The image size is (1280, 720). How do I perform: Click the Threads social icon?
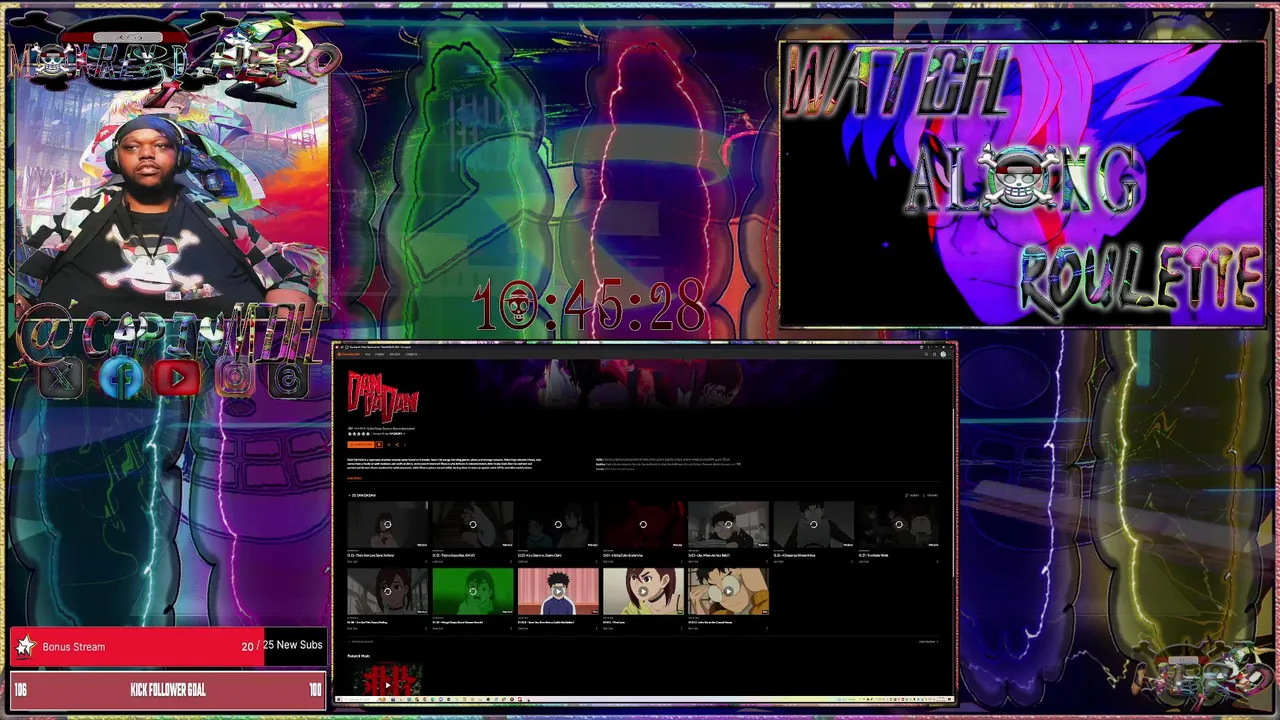pos(290,378)
